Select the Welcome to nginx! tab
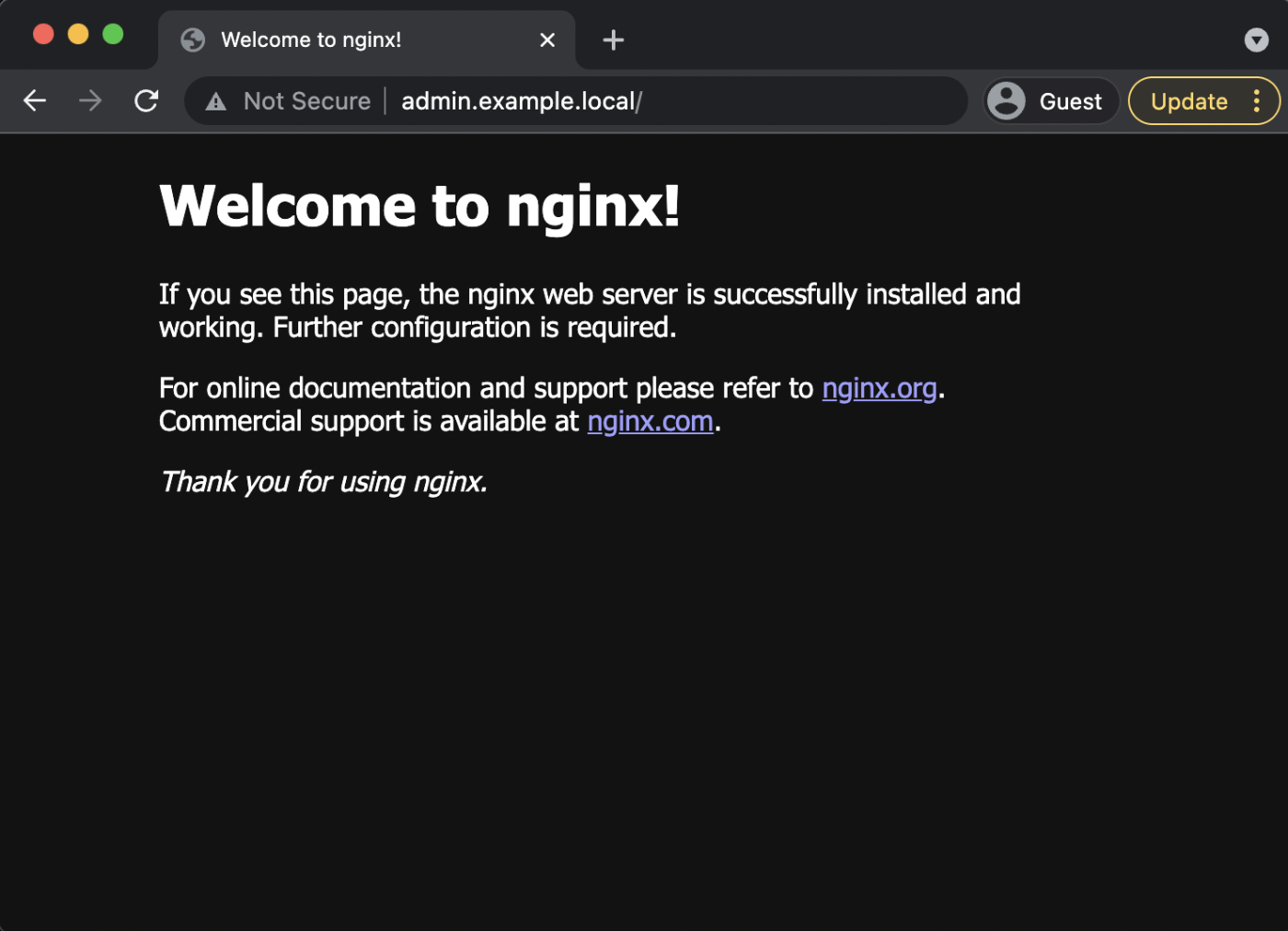Image resolution: width=1288 pixels, height=931 pixels. pos(367,40)
